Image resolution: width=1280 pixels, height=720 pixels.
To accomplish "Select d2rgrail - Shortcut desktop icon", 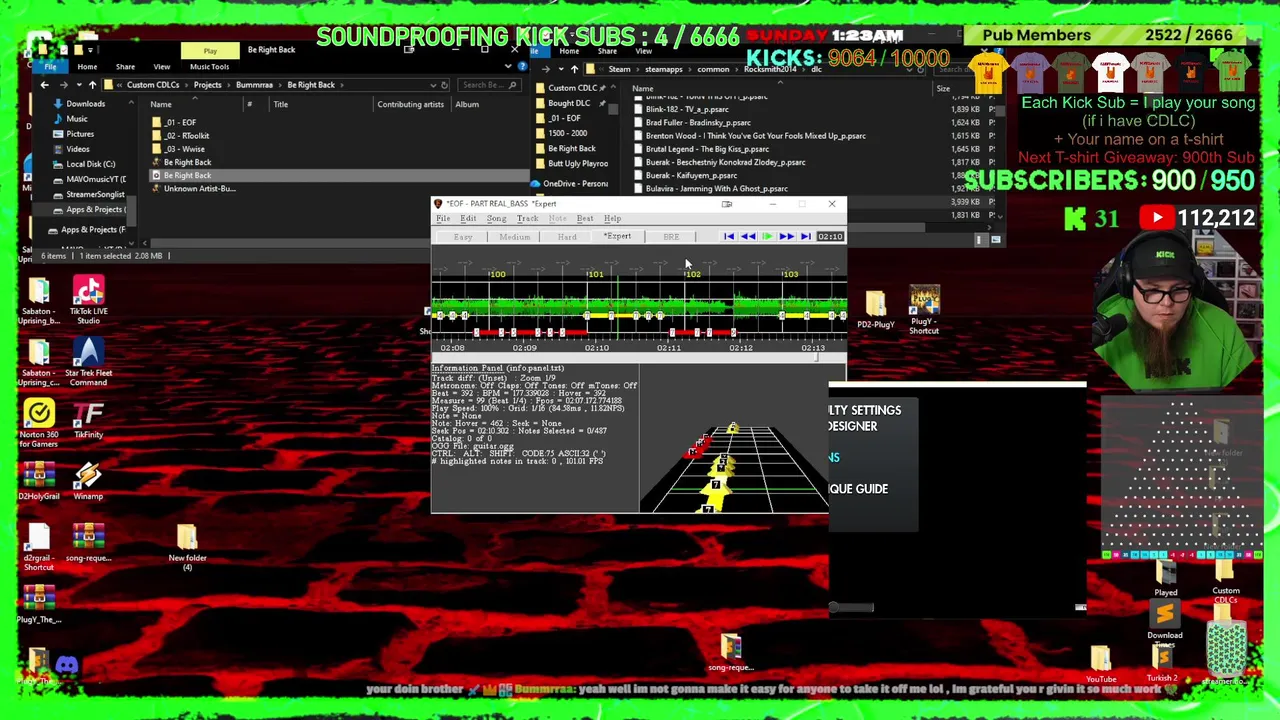I will click(39, 548).
